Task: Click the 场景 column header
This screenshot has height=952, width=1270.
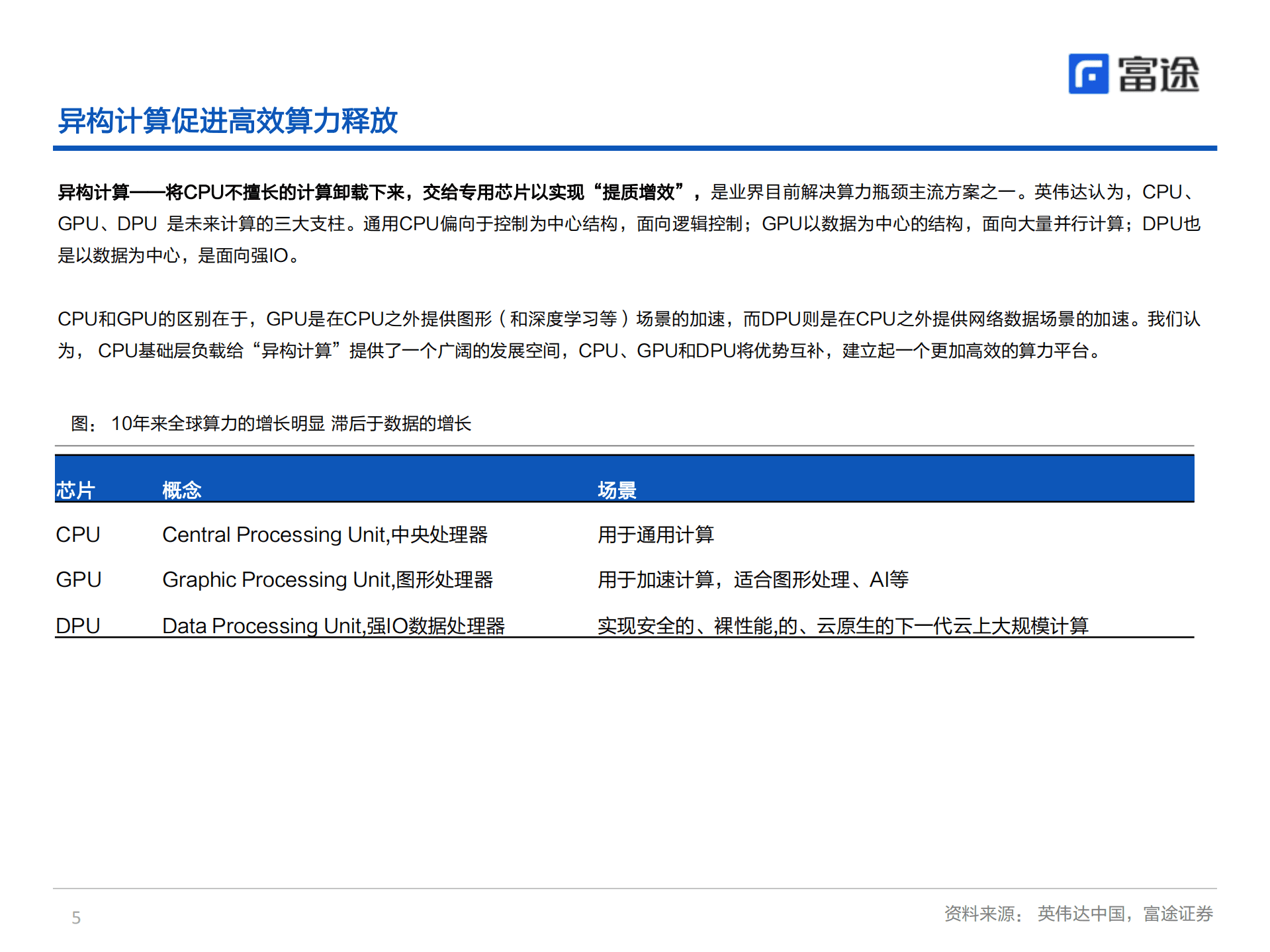Action: pyautogui.click(x=616, y=490)
